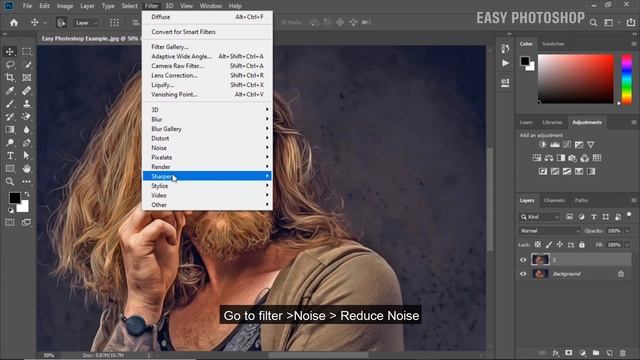
Task: Open the Kind filter dropdown
Action: coord(540,217)
